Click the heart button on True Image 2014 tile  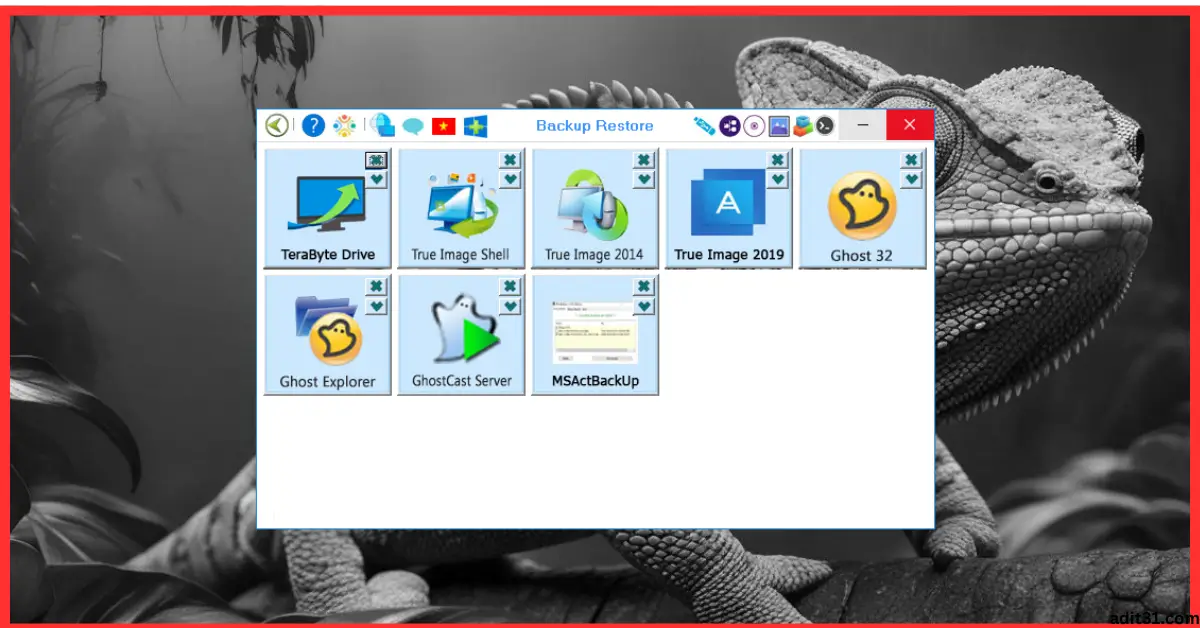(644, 179)
